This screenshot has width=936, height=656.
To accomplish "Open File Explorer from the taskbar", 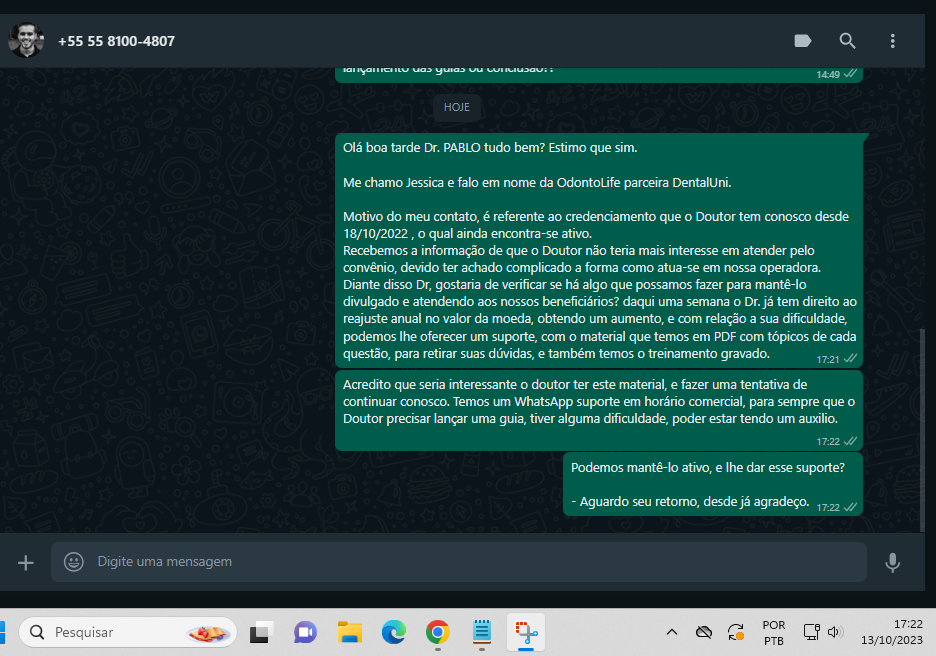I will pos(350,632).
